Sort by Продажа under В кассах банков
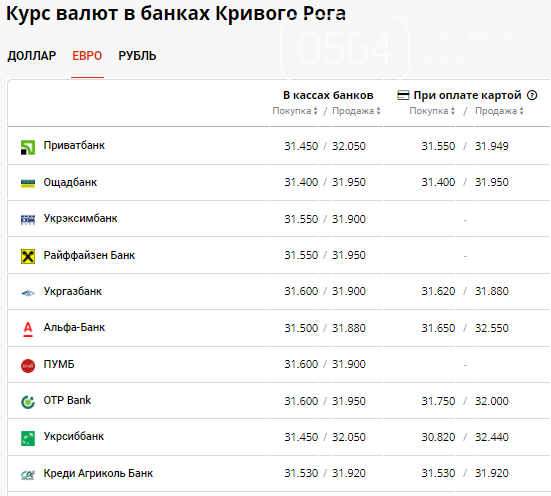This screenshot has height=496, width=551. 356,111
